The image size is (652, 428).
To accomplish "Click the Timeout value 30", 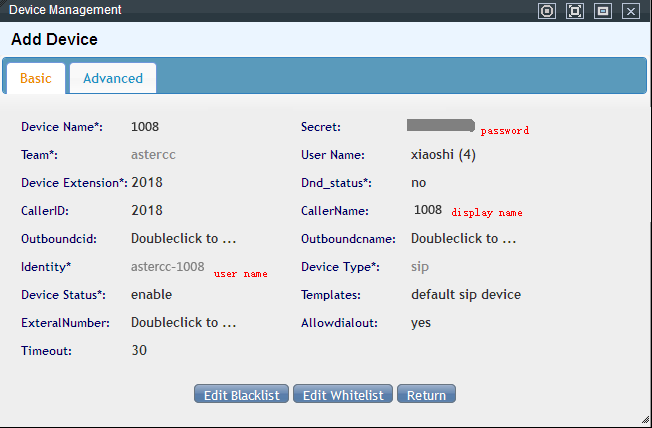I will [x=139, y=351].
